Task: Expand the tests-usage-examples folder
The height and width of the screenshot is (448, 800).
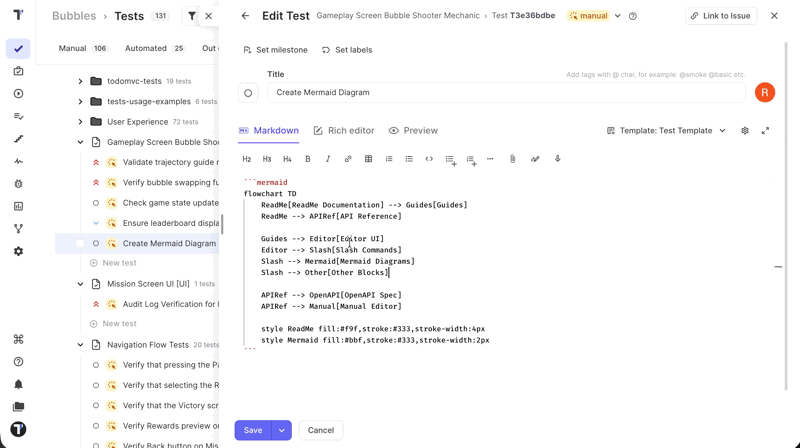Action: pyautogui.click(x=80, y=102)
